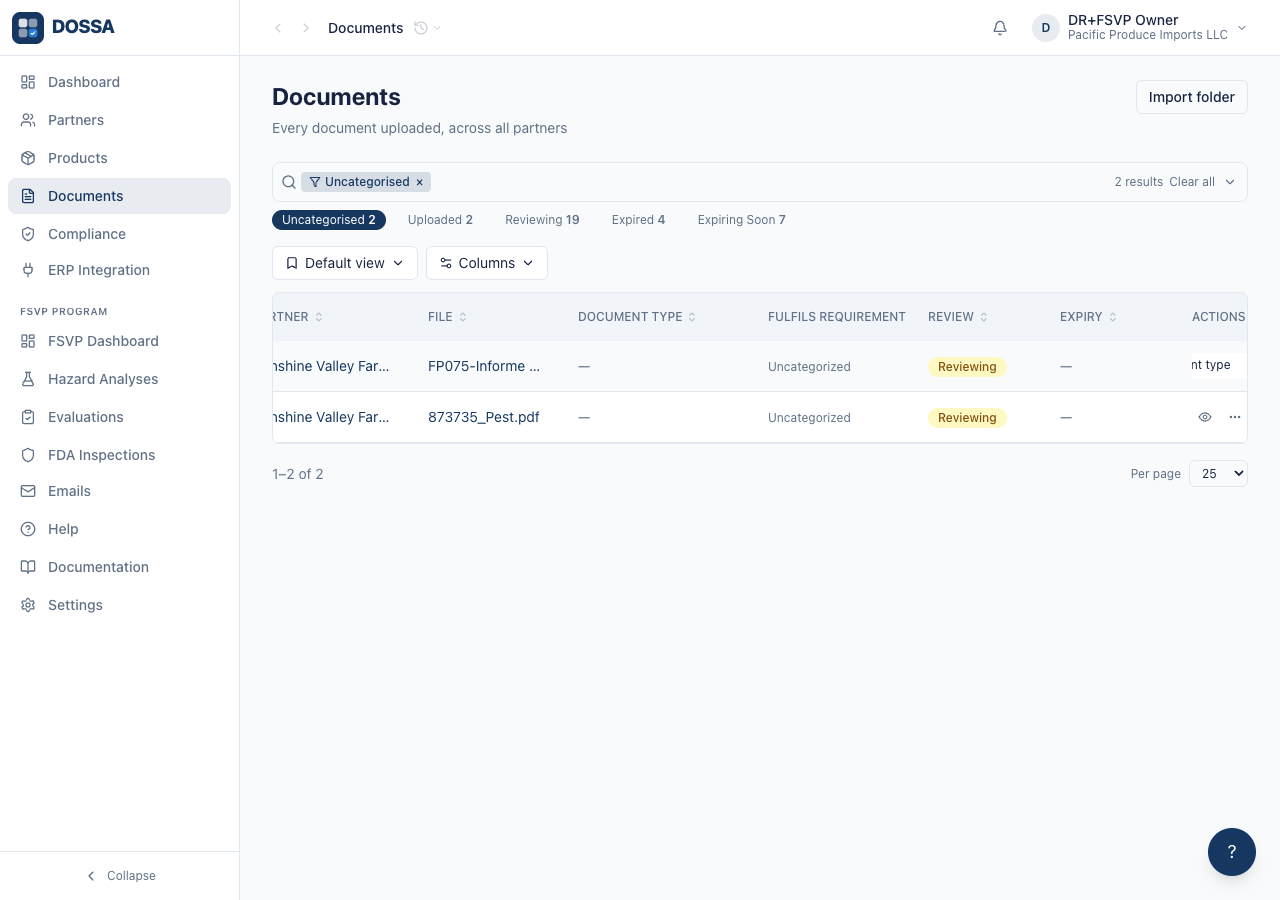This screenshot has width=1280, height=900.
Task: Sort by the Review column
Action: click(x=958, y=317)
